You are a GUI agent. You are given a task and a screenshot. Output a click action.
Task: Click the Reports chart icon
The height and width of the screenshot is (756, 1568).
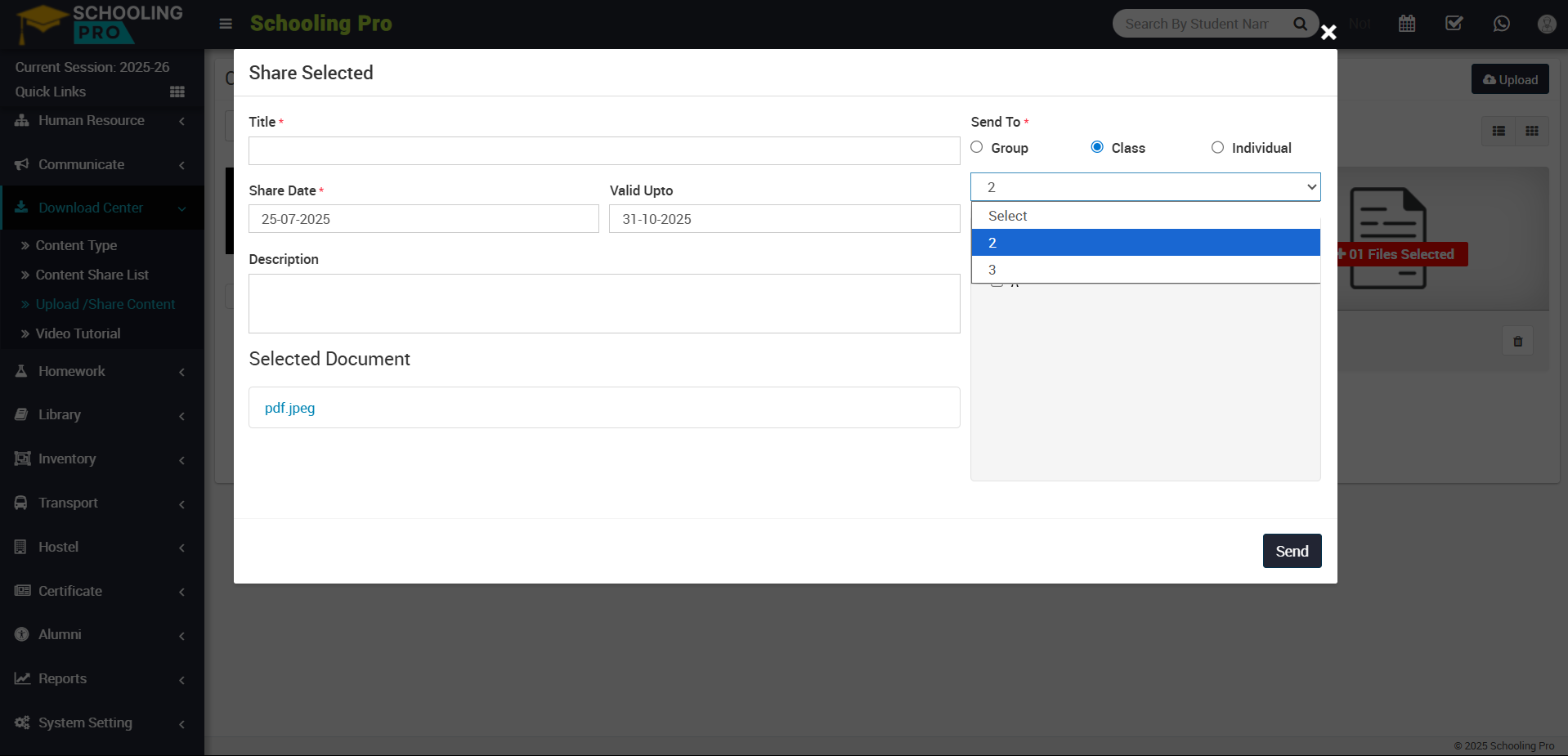22,678
